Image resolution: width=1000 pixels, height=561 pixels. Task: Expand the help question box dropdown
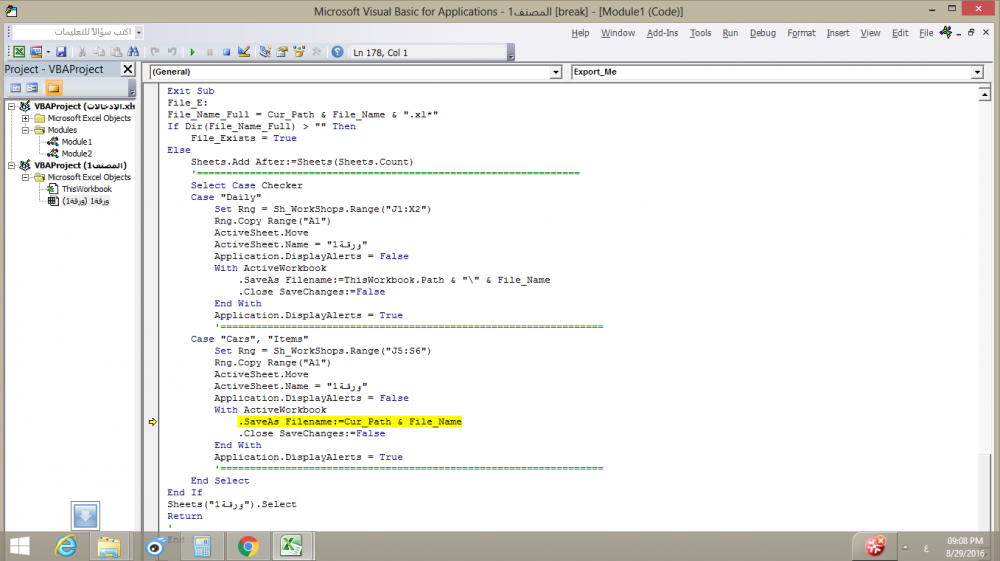[x=139, y=32]
